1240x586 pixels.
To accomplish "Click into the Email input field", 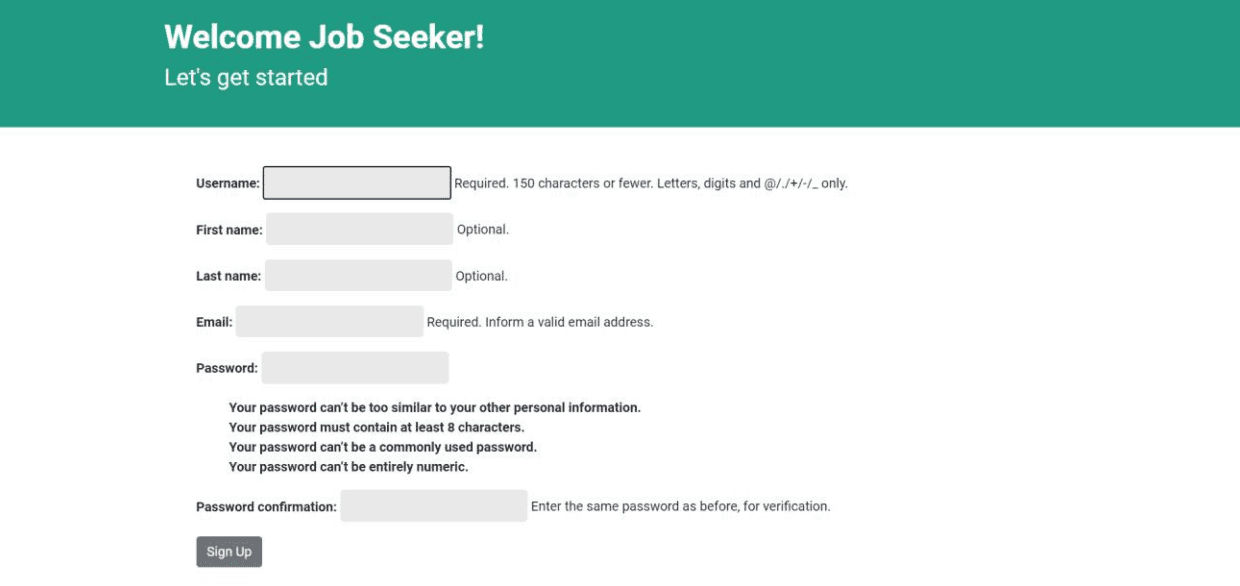I will point(329,322).
